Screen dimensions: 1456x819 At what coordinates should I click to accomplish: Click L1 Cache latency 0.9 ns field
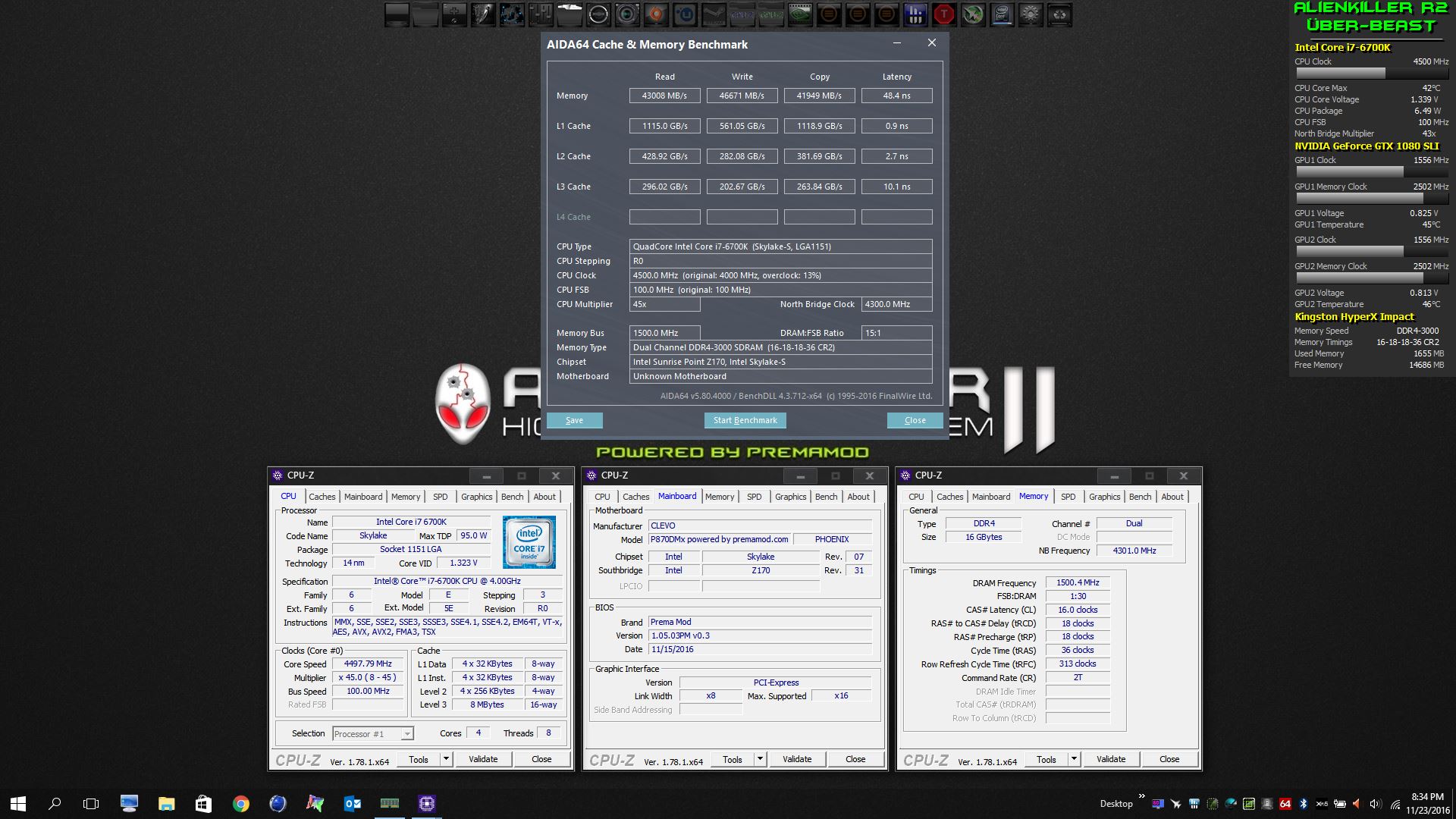pyautogui.click(x=896, y=126)
